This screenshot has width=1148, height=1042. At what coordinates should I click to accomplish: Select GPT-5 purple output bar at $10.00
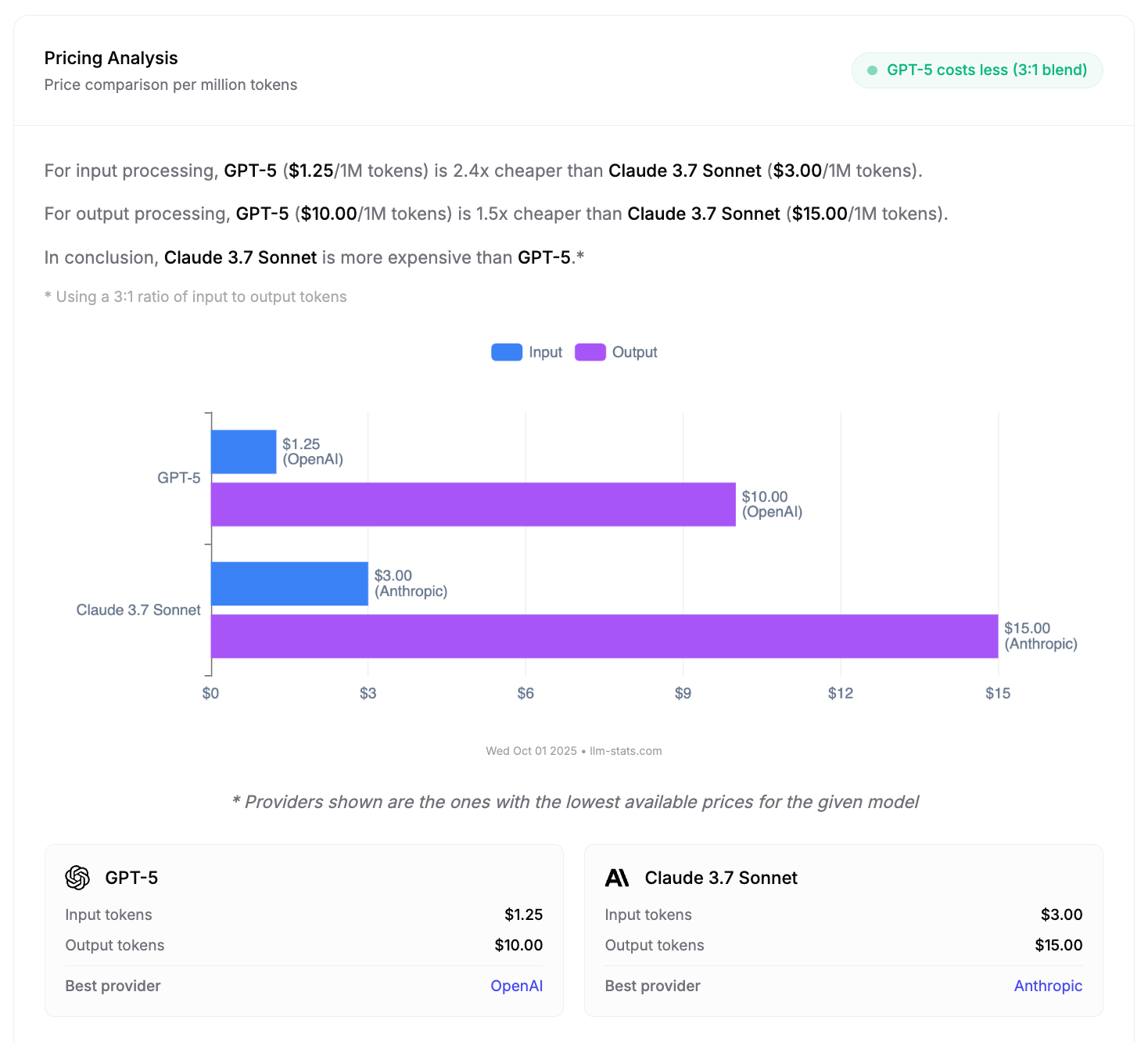coord(473,505)
